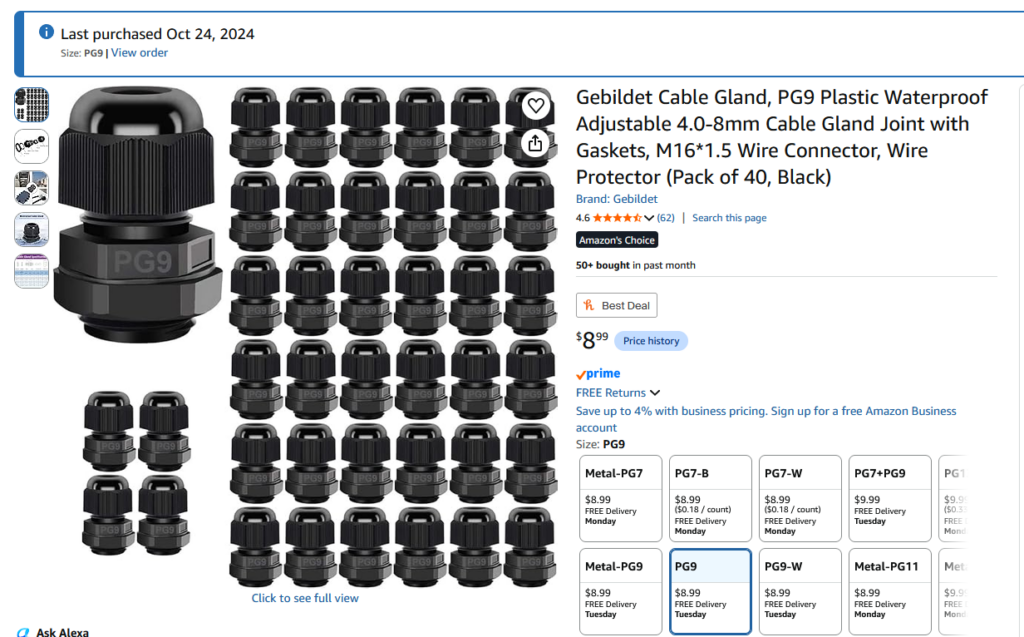Visit the Brand: Gebildet link
The height and width of the screenshot is (637, 1024).
(616, 199)
